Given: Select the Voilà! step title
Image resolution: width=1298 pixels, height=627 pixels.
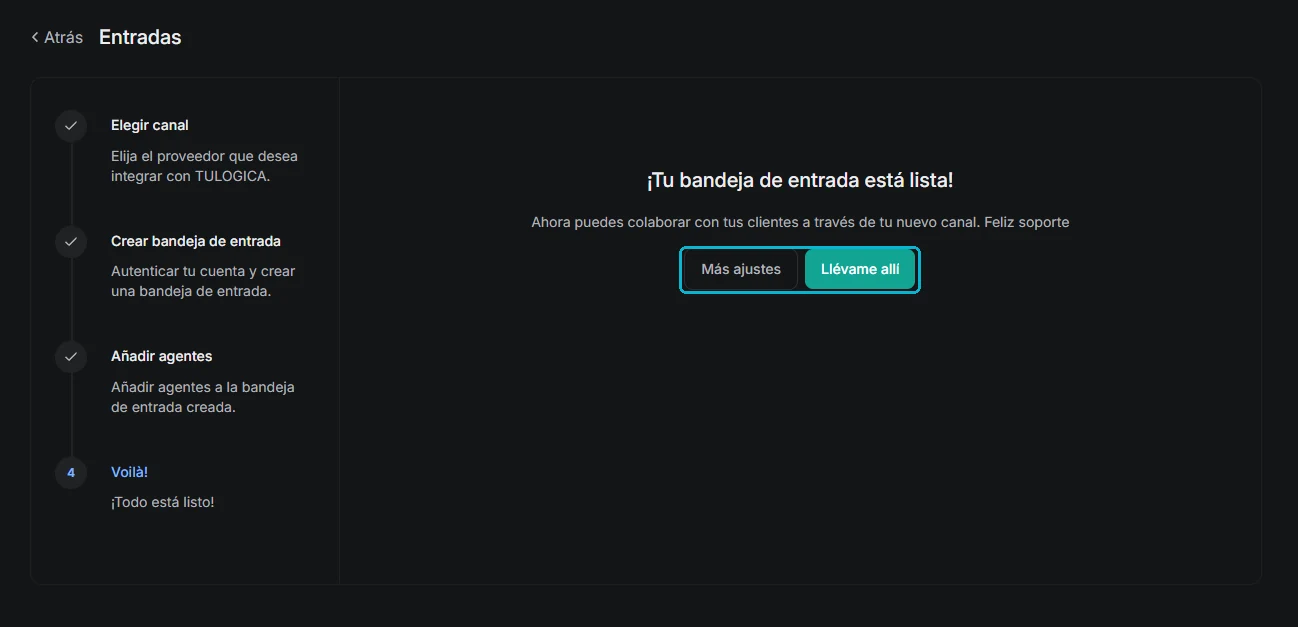Looking at the screenshot, I should click(x=129, y=472).
